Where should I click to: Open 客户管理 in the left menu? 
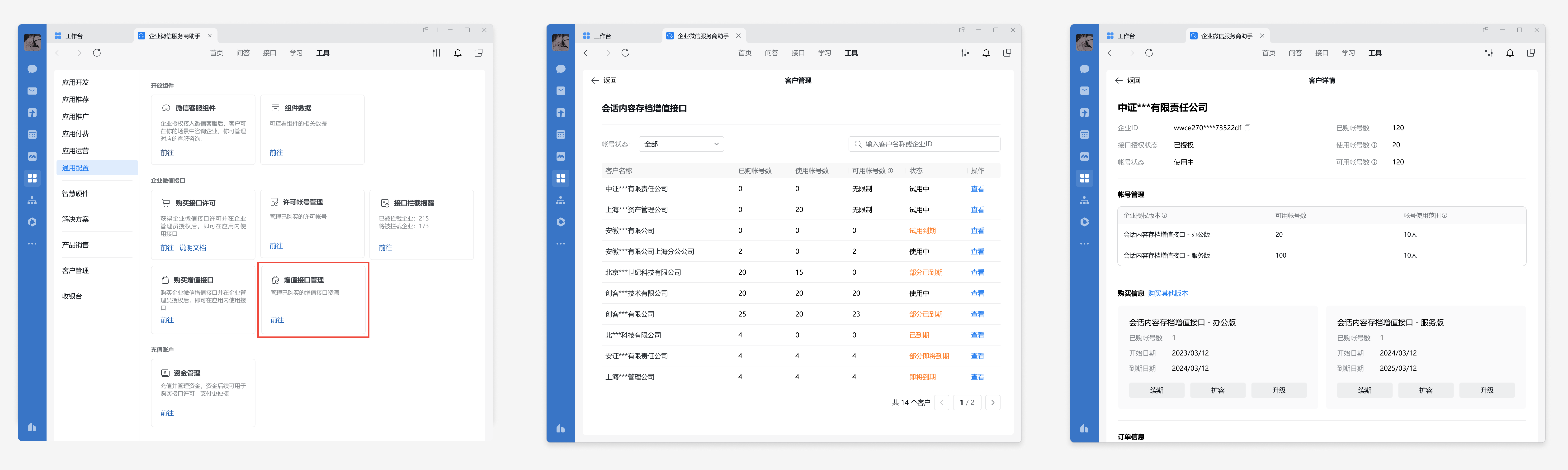click(76, 270)
